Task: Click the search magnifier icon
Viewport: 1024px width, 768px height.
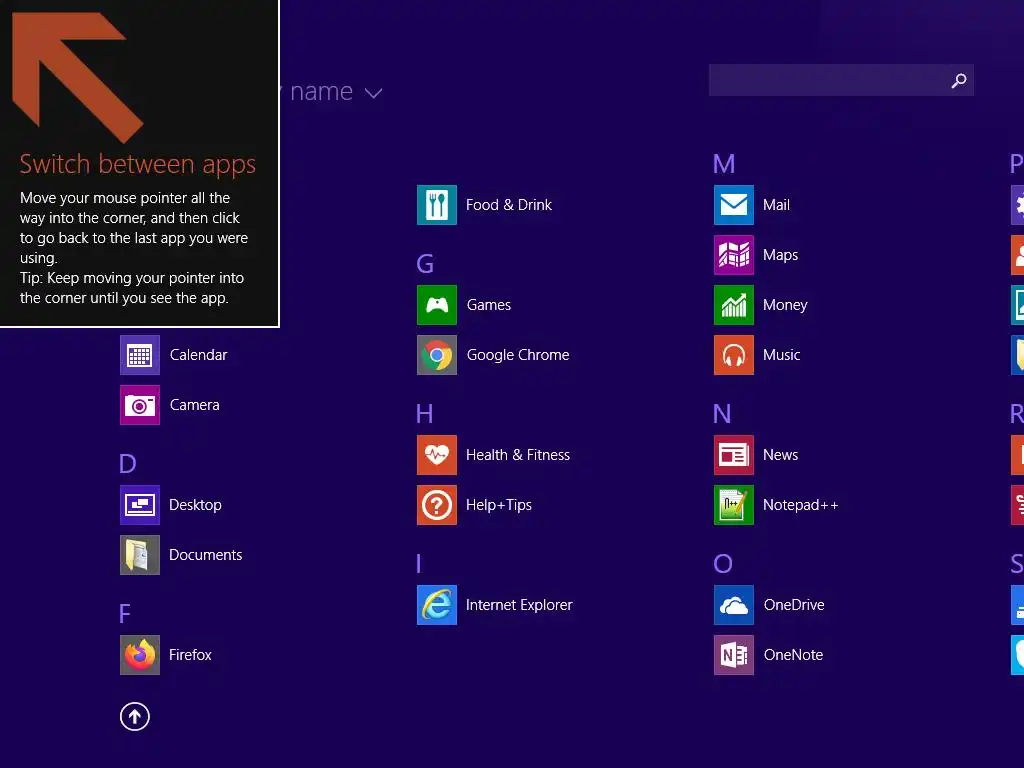Action: click(x=959, y=80)
